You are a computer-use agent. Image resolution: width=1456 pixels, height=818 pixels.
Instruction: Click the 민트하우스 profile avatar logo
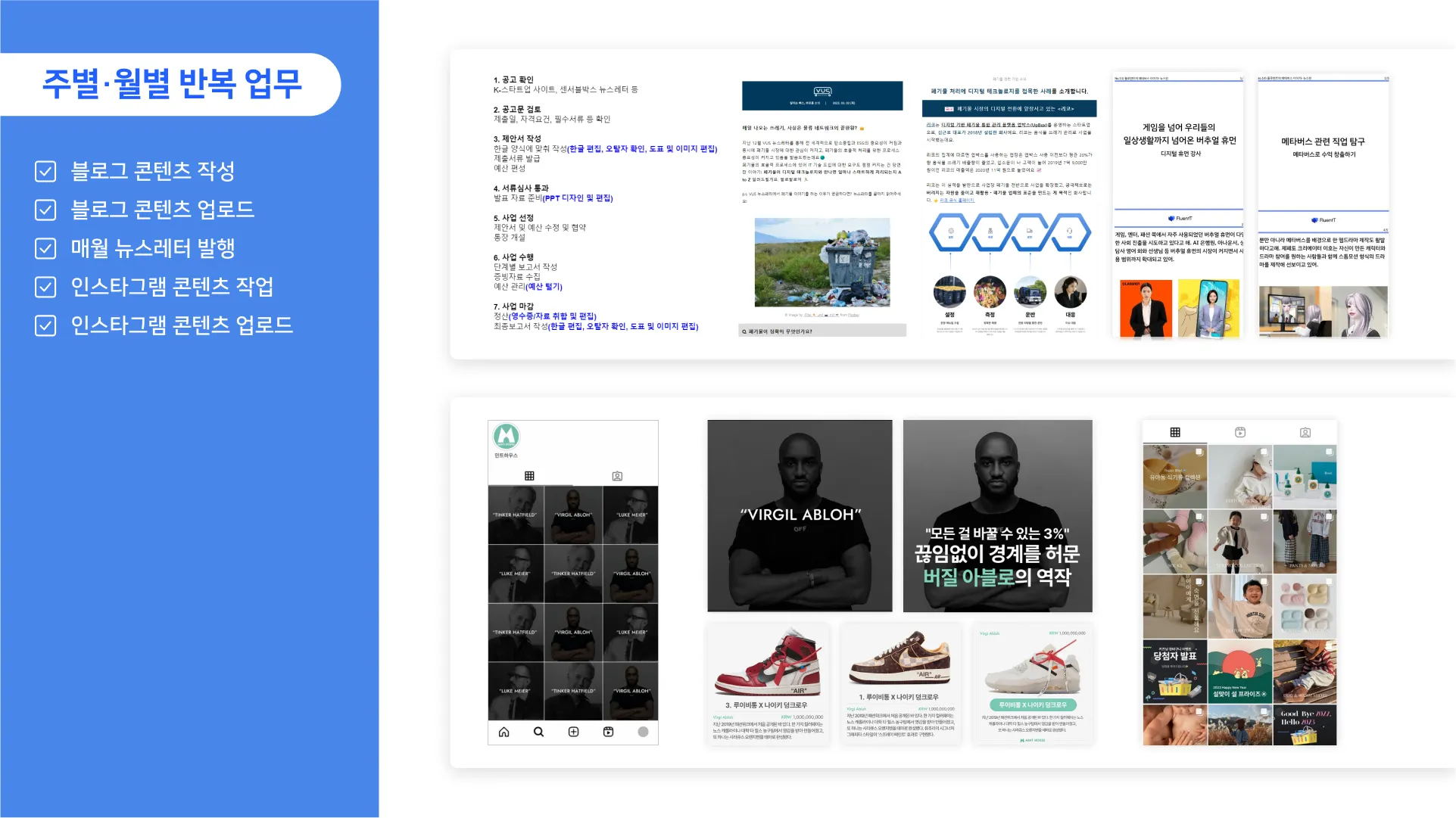tap(506, 436)
